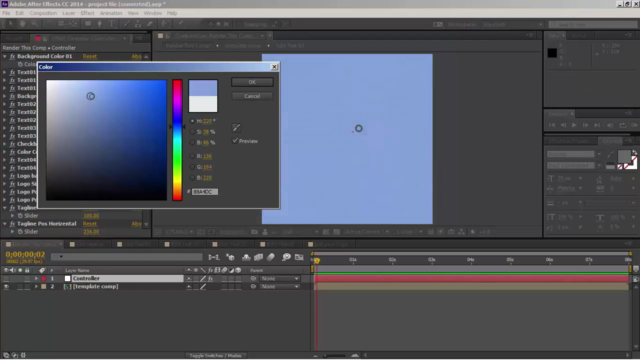Pick the eyedropper in the Color dialog
This screenshot has height=360, width=640.
coord(236,128)
